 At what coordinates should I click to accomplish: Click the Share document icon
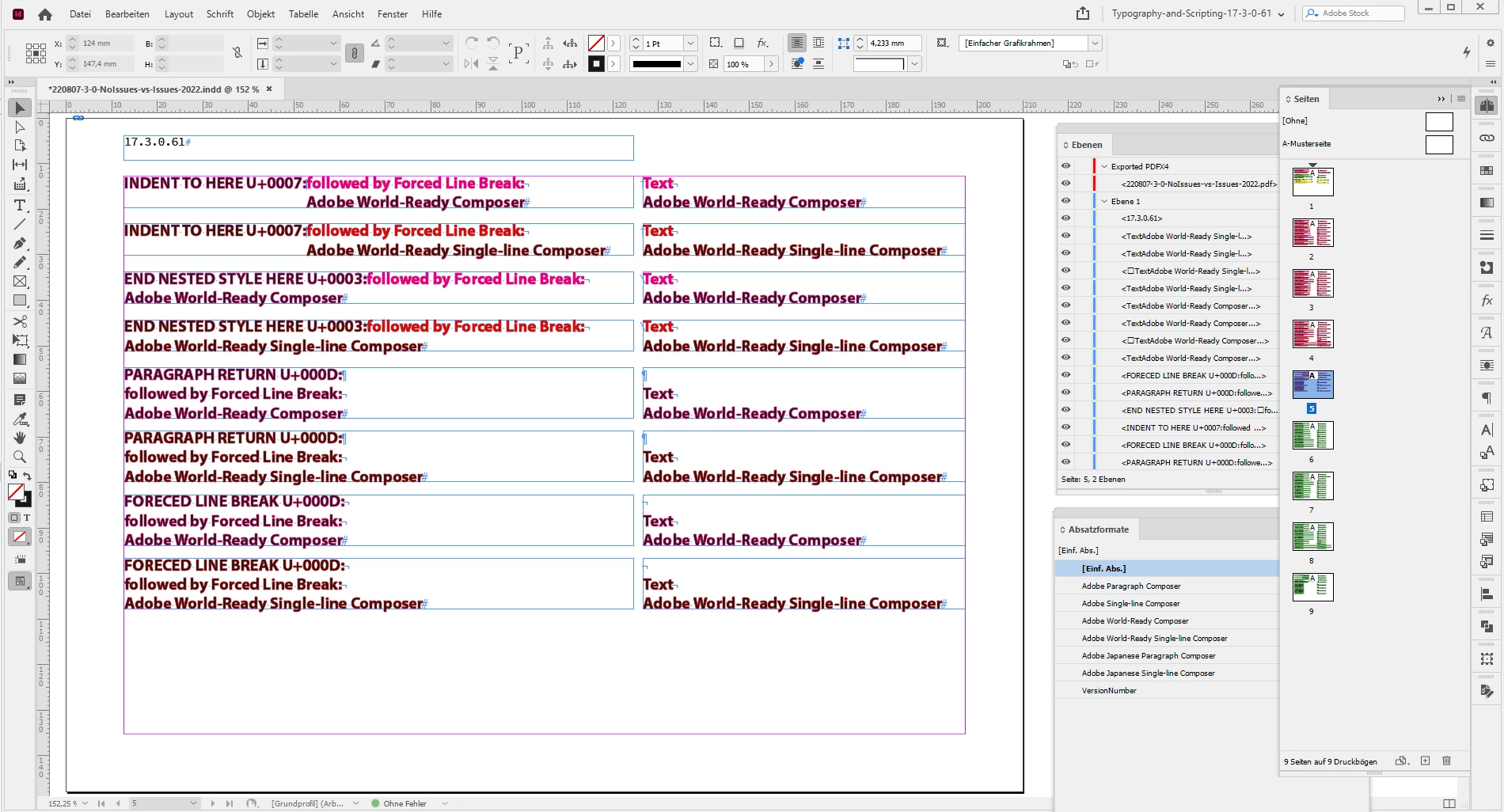tap(1083, 13)
